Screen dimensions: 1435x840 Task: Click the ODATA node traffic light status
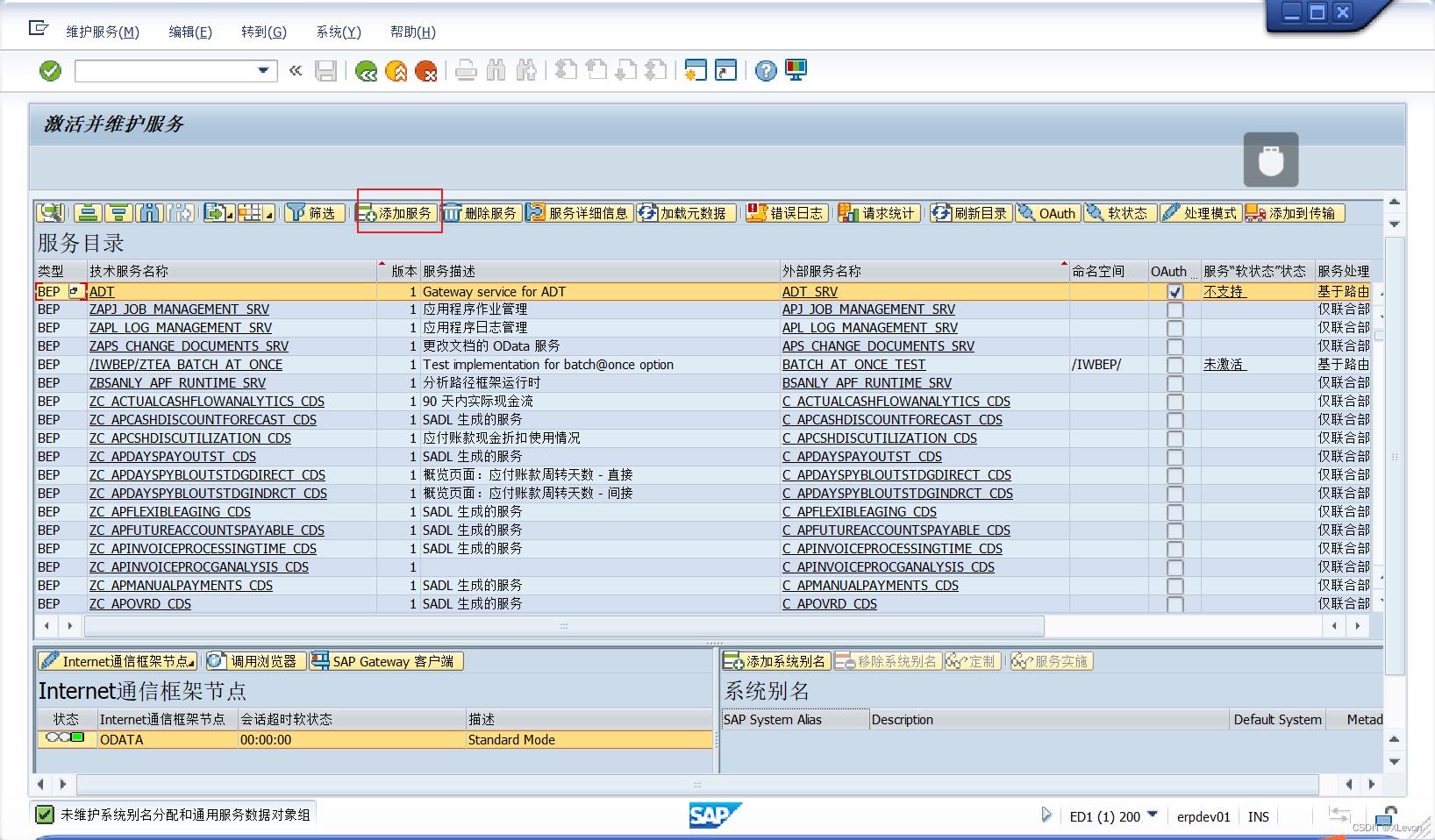click(x=66, y=738)
